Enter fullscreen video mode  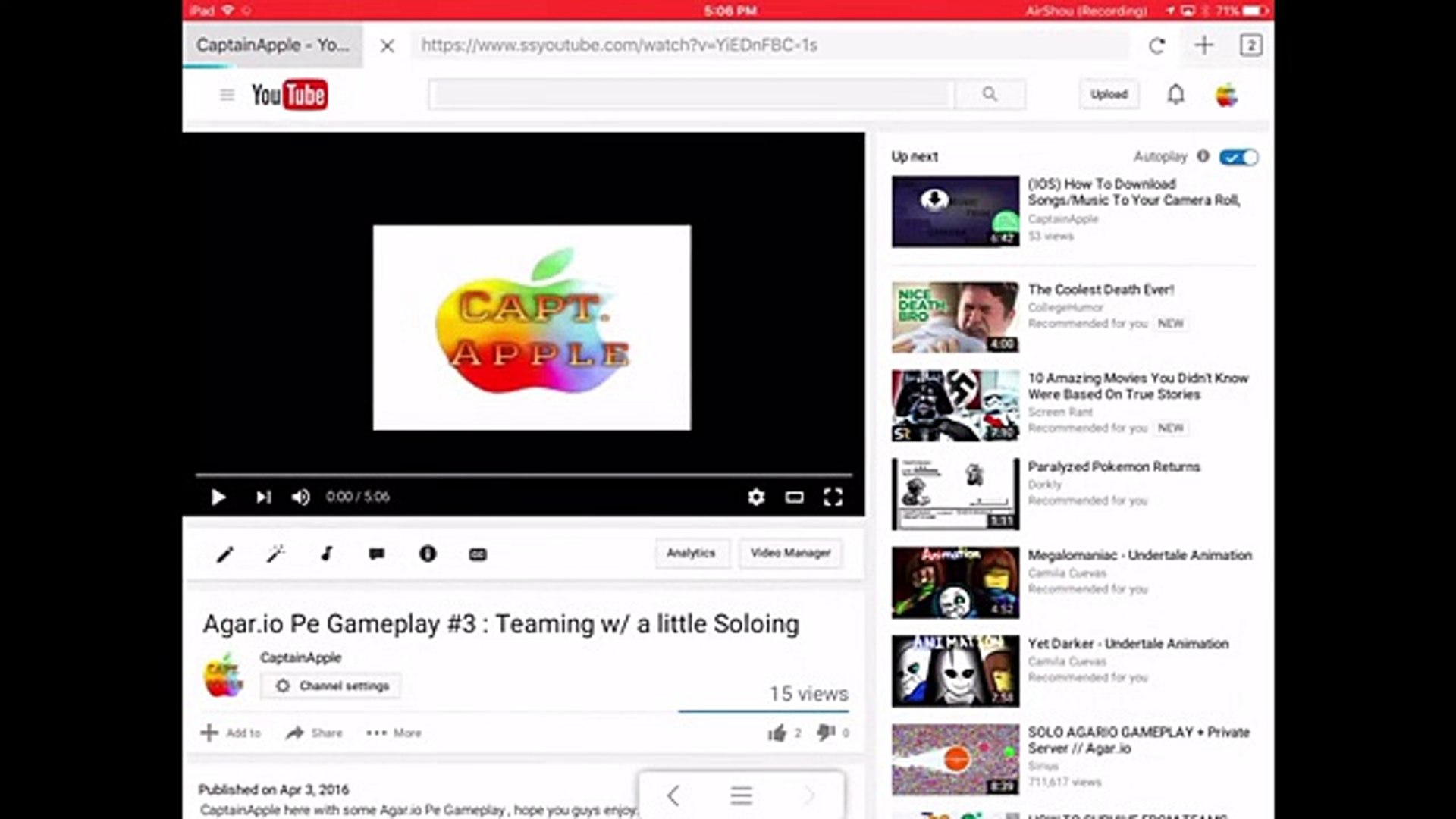point(833,497)
